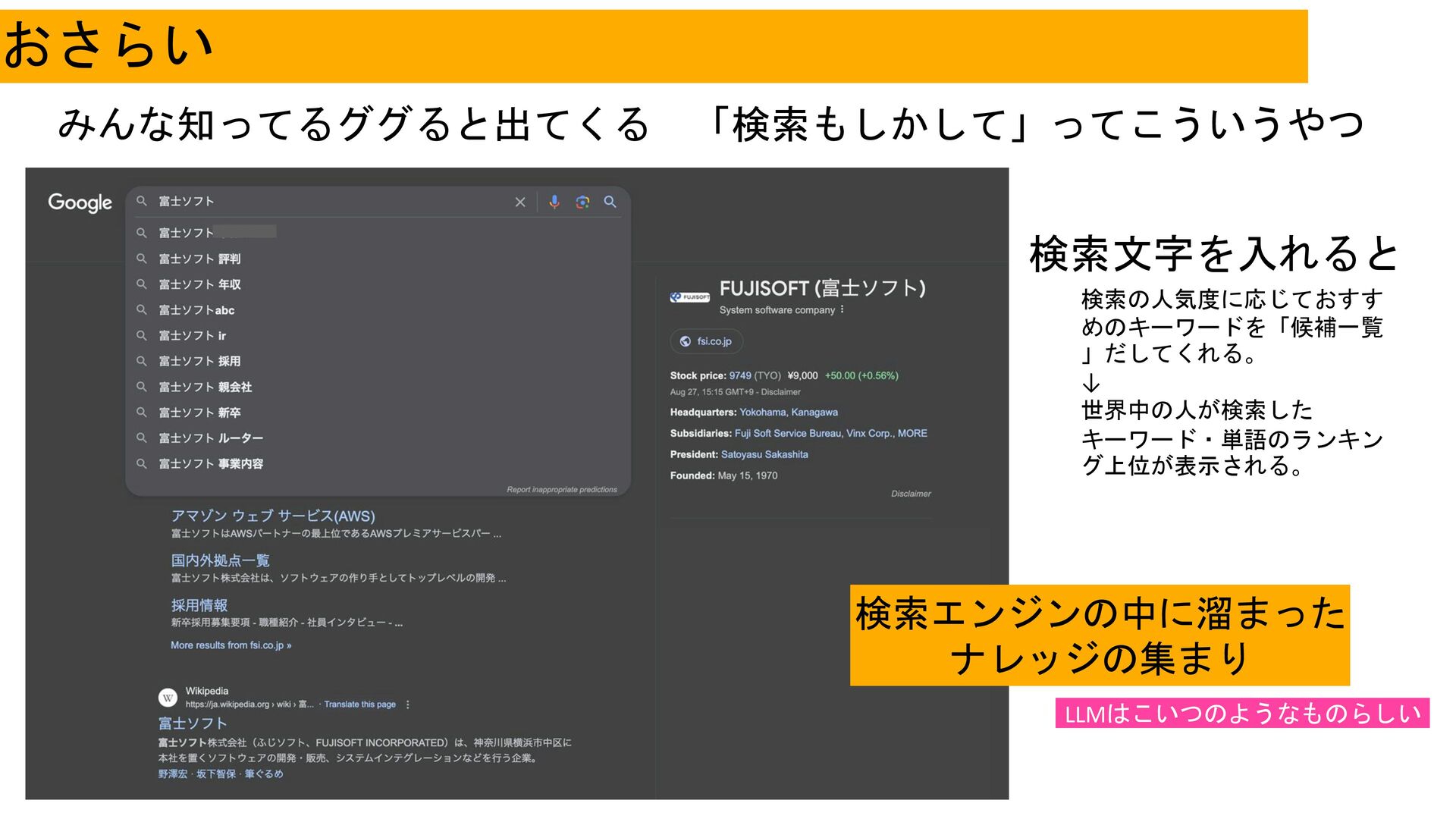Click the Translate this page link
The height and width of the screenshot is (819, 1456).
[x=359, y=704]
